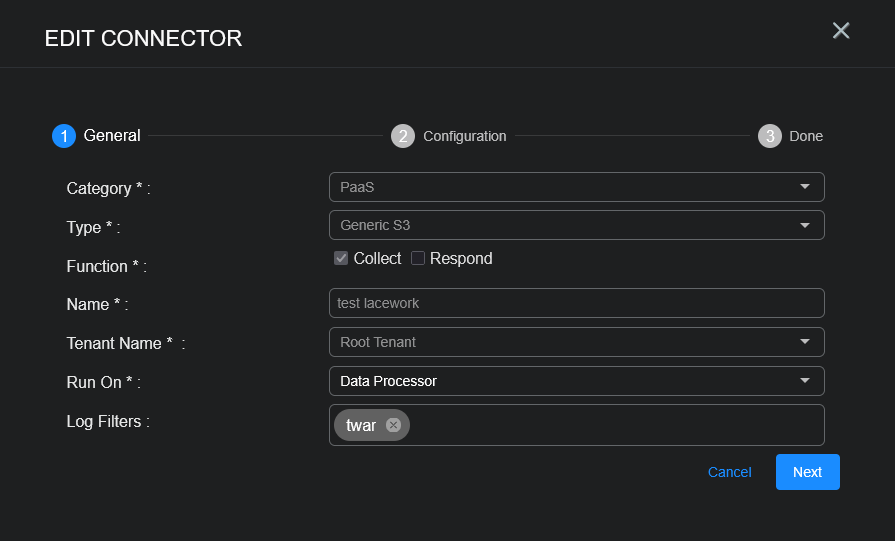Click the Run On dropdown arrow
The width and height of the screenshot is (895, 541).
click(x=805, y=381)
